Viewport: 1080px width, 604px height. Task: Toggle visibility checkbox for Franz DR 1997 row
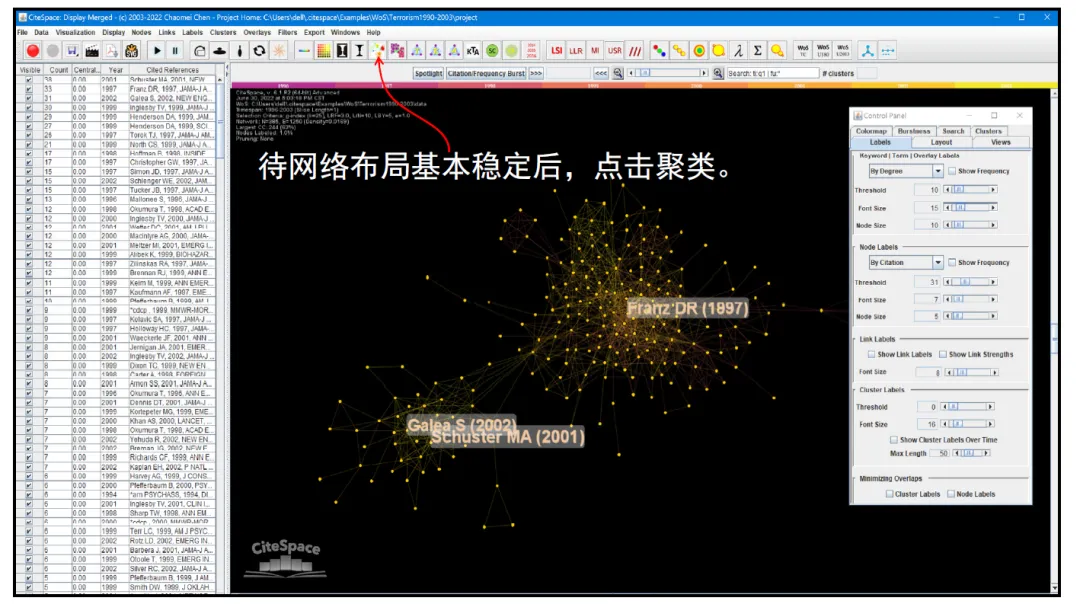(x=28, y=89)
